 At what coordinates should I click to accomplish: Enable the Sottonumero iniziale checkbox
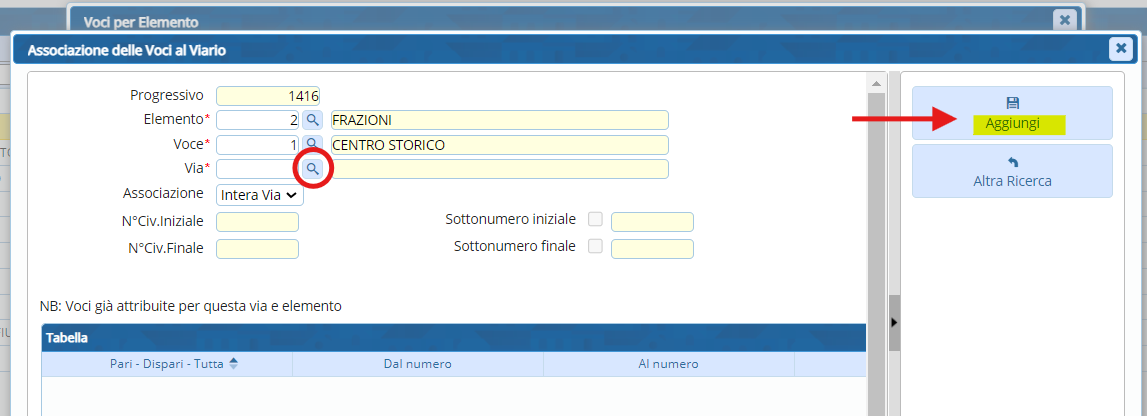tap(596, 219)
